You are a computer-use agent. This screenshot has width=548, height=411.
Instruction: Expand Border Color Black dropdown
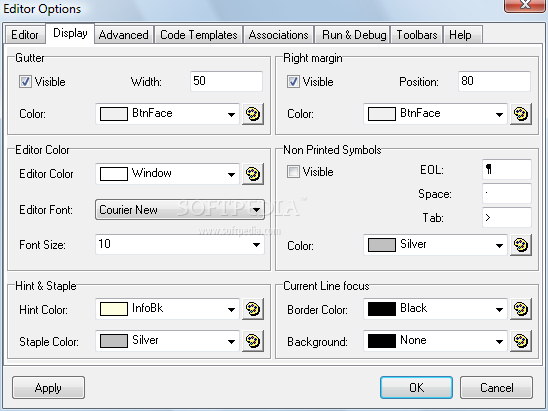tap(499, 309)
